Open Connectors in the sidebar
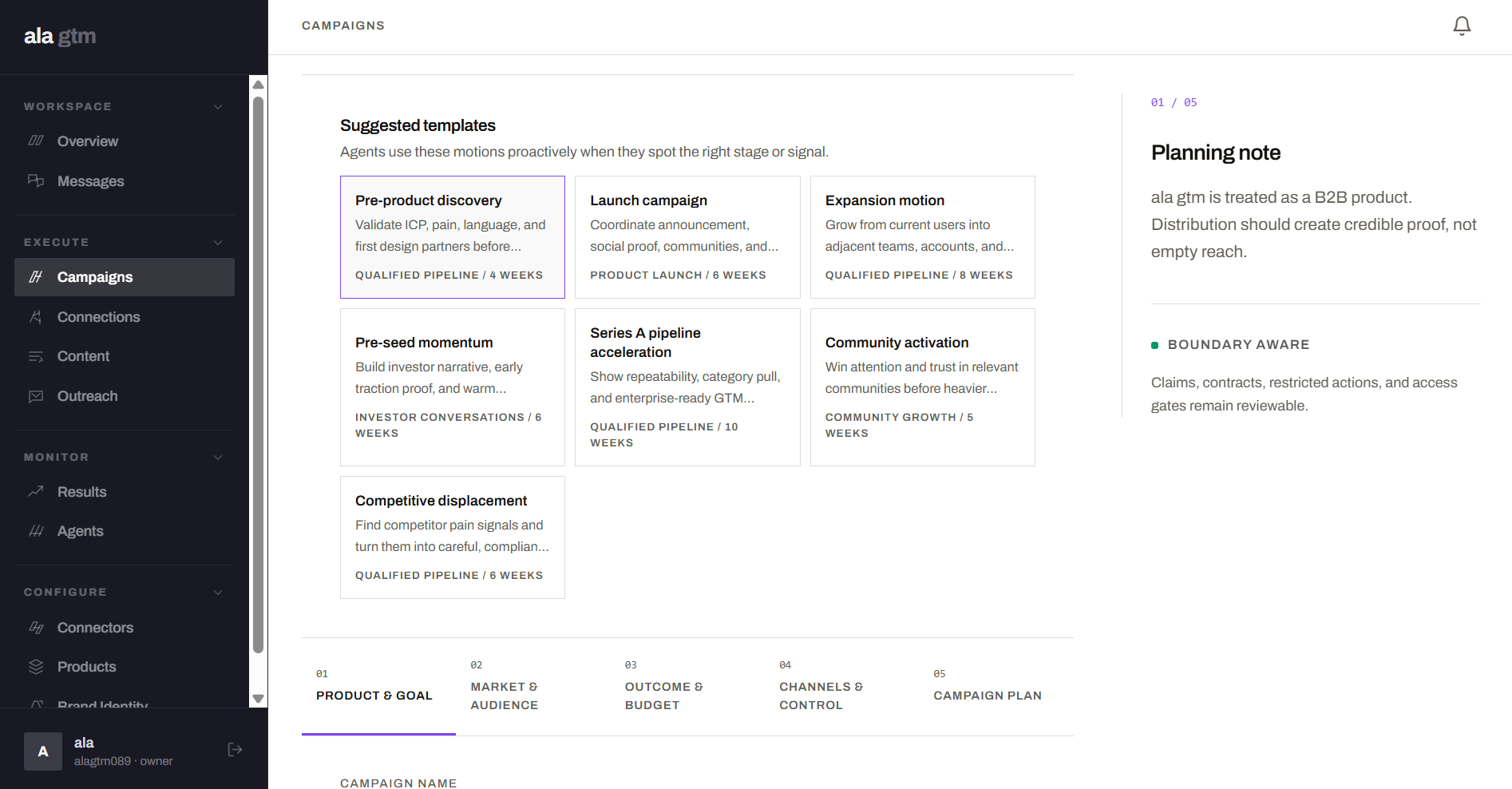 pyautogui.click(x=125, y=628)
